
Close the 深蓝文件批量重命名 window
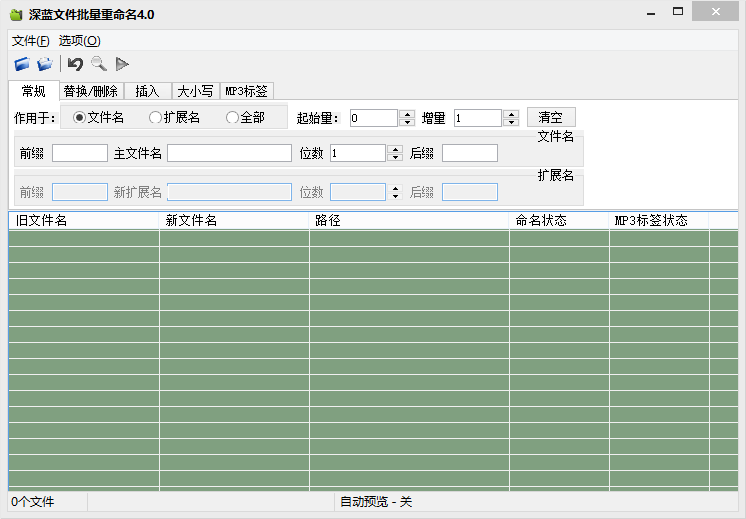[x=716, y=12]
